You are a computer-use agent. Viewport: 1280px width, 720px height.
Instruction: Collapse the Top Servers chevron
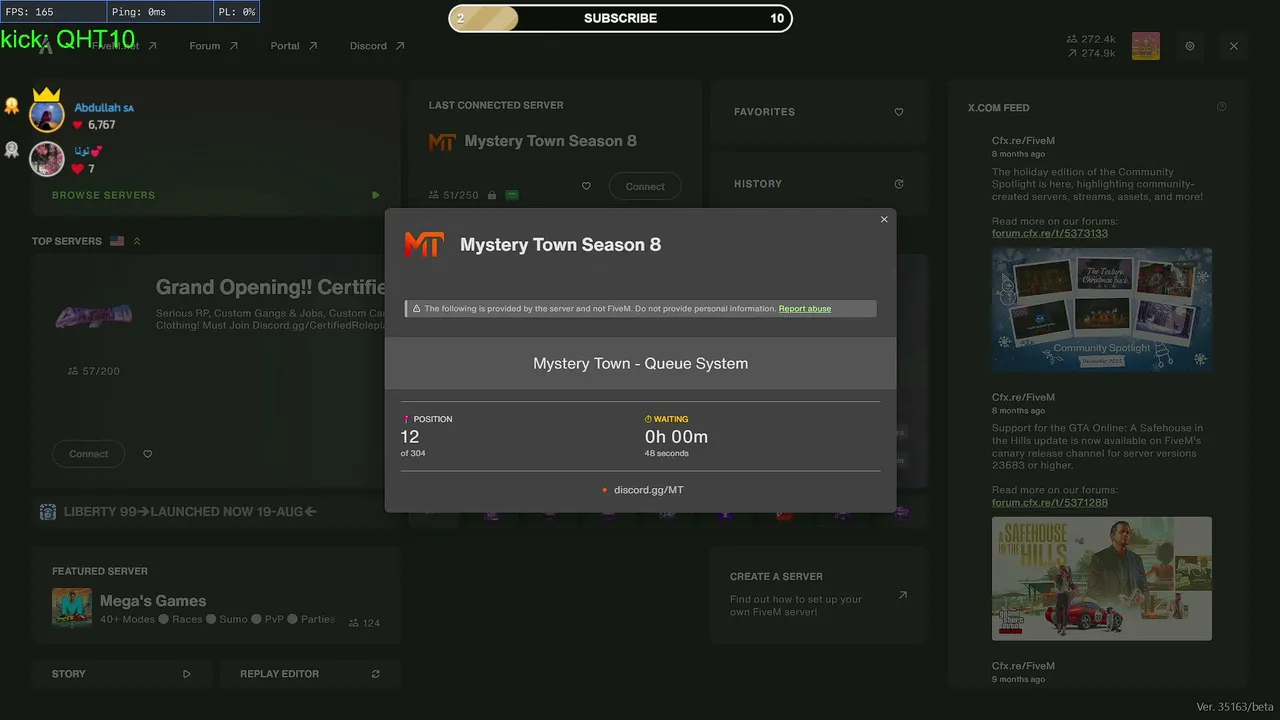tap(137, 241)
